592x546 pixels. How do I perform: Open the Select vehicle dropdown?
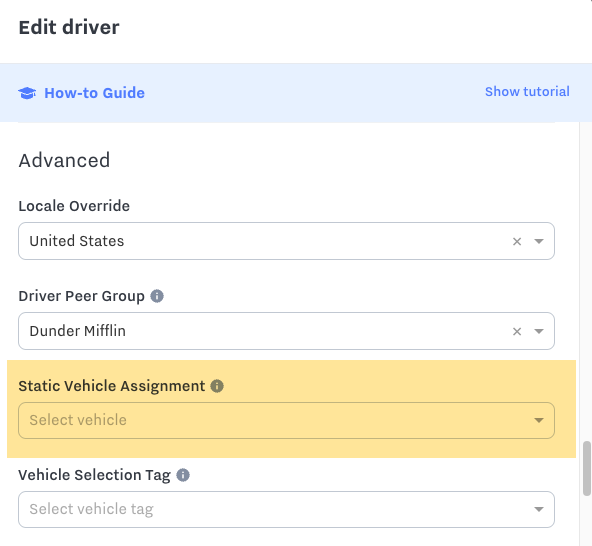click(x=286, y=420)
